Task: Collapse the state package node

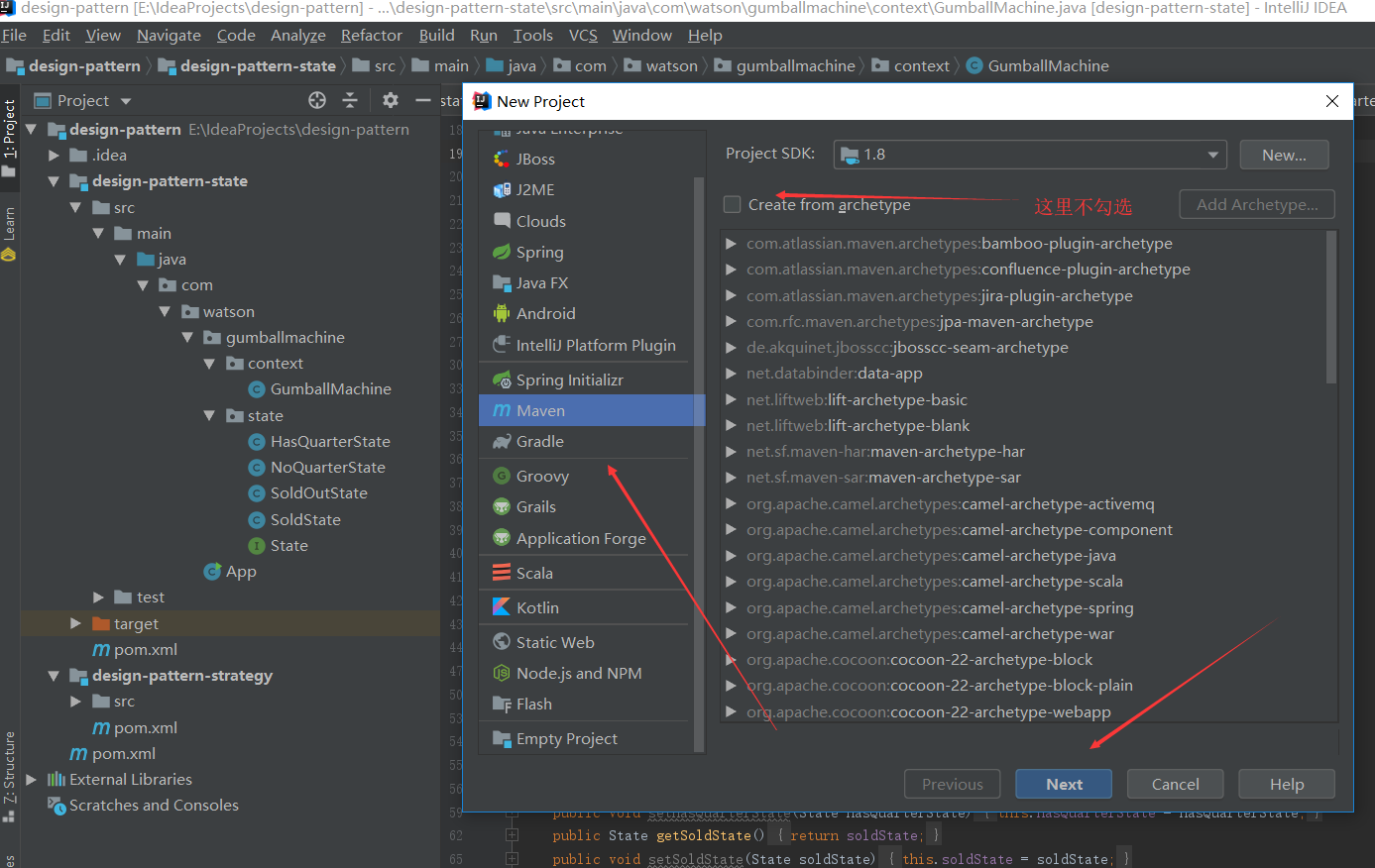Action: tap(209, 416)
